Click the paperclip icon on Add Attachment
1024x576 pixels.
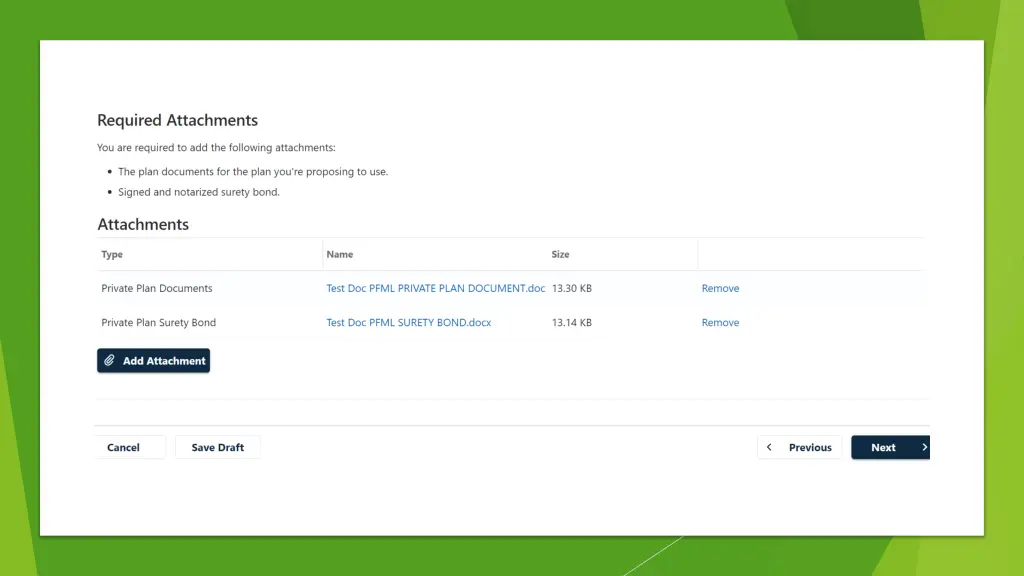(x=110, y=361)
